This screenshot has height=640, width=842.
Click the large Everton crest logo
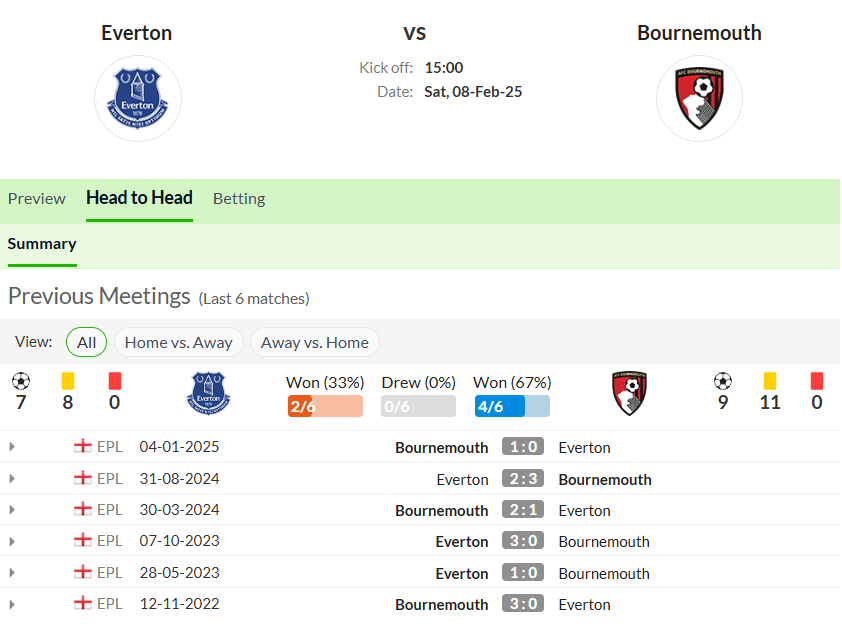[x=137, y=99]
